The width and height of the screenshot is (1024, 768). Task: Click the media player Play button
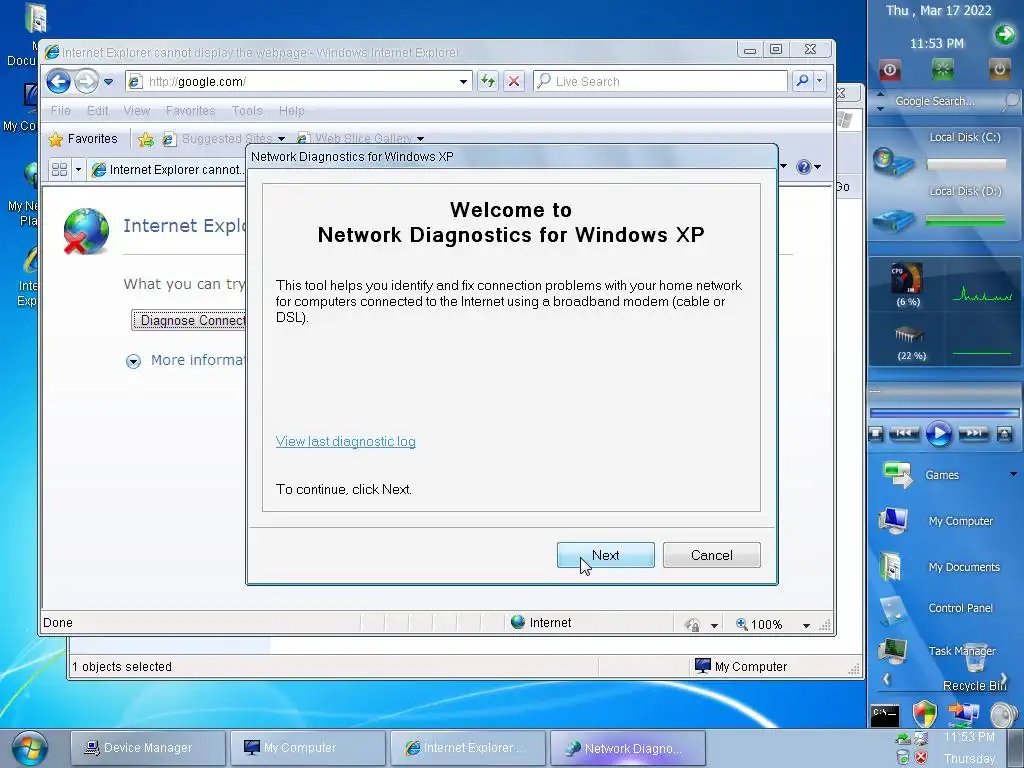tap(939, 434)
